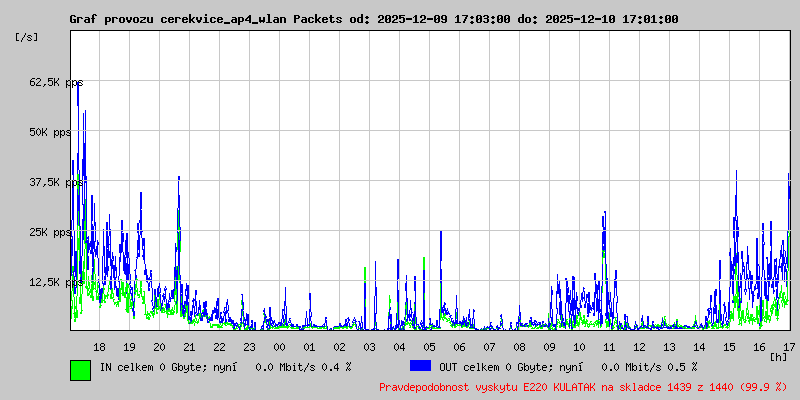Click the blue OUT legend color swatch
This screenshot has height=400, width=800.
point(420,366)
